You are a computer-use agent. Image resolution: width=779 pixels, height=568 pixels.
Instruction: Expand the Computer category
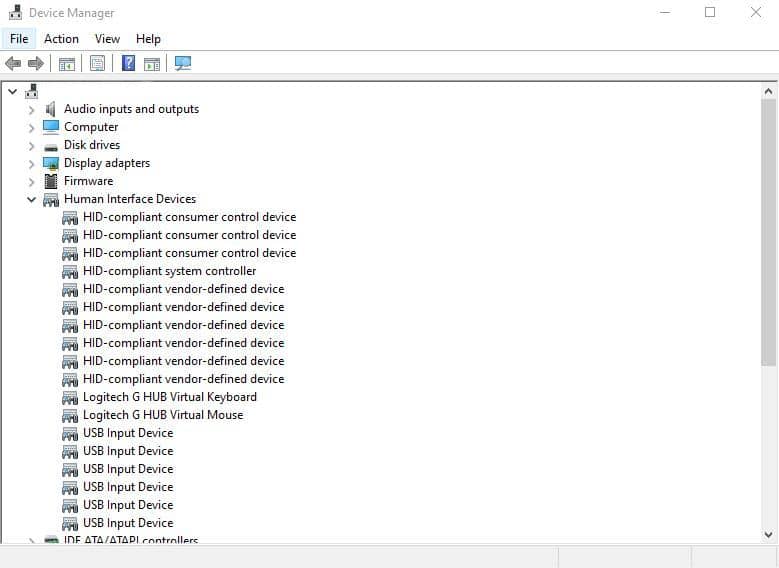tap(31, 128)
